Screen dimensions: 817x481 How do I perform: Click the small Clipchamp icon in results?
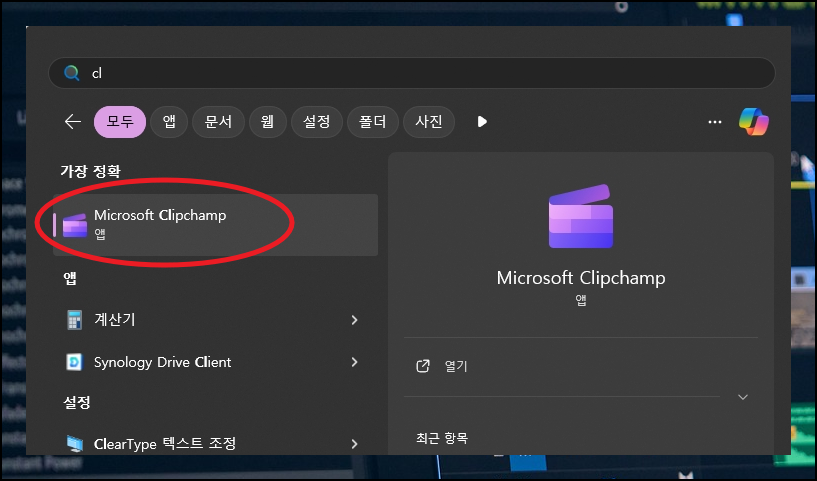(75, 225)
